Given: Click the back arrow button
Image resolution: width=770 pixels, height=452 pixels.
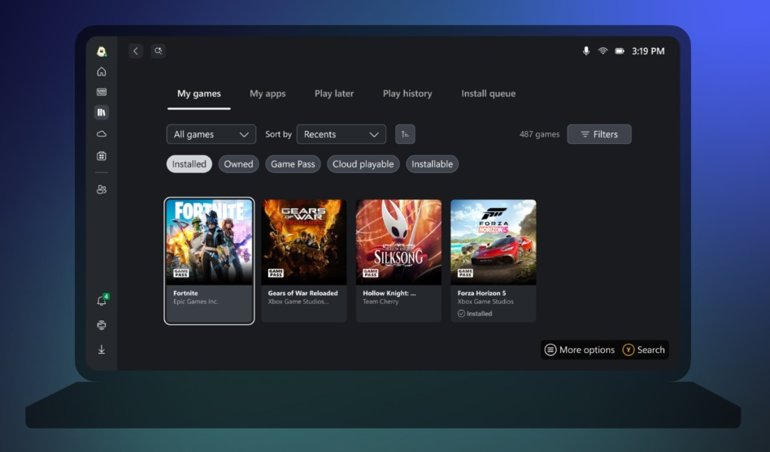Looking at the screenshot, I should coord(136,51).
